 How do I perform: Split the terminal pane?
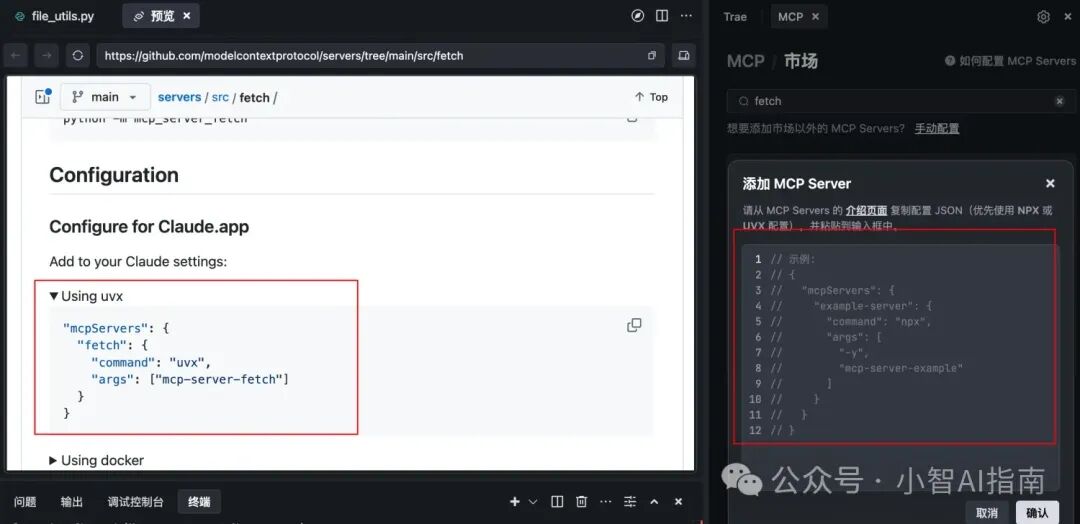557,502
